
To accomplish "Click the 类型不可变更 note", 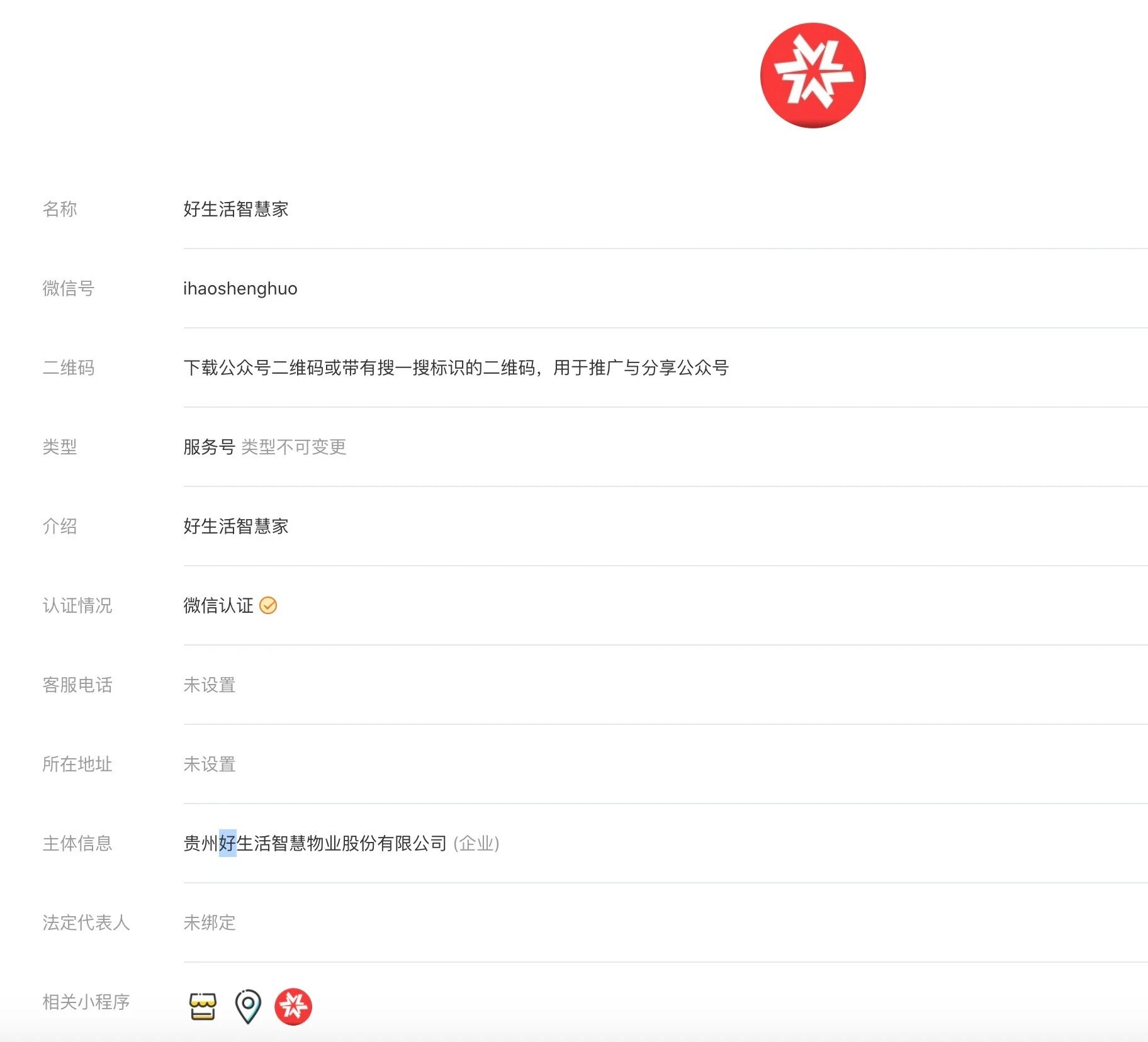I will click(x=294, y=447).
